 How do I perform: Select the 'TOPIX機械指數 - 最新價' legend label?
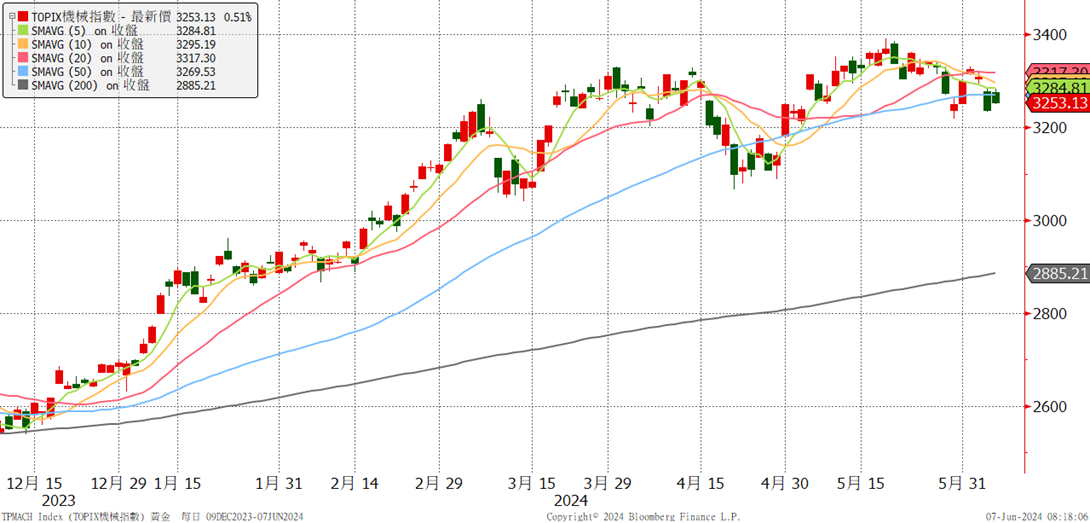[x=102, y=16]
